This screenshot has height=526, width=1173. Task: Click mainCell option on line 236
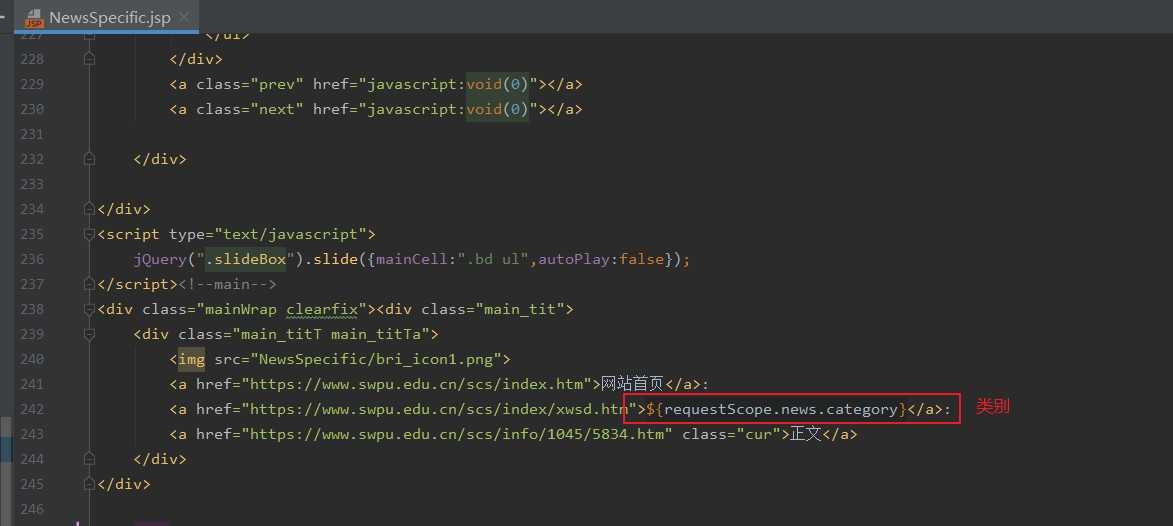411,259
